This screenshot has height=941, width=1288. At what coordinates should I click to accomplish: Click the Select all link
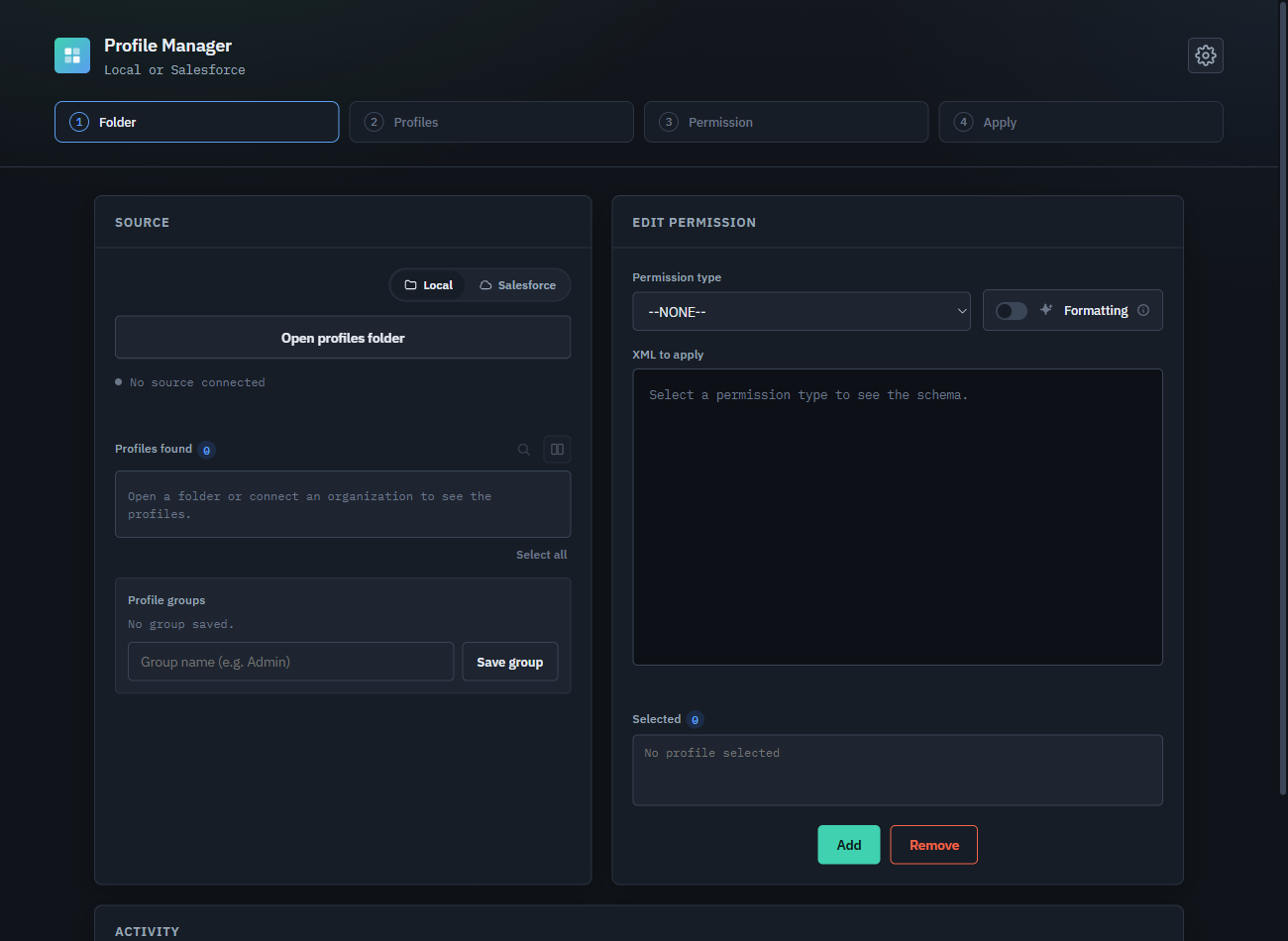541,555
